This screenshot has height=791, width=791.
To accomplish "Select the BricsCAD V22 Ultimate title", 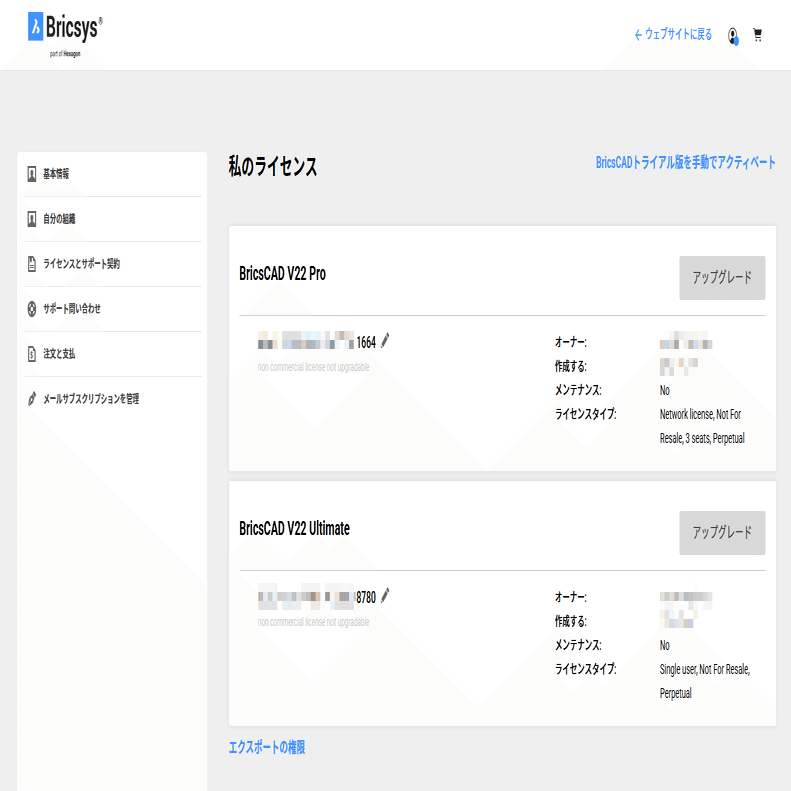I will pos(294,529).
